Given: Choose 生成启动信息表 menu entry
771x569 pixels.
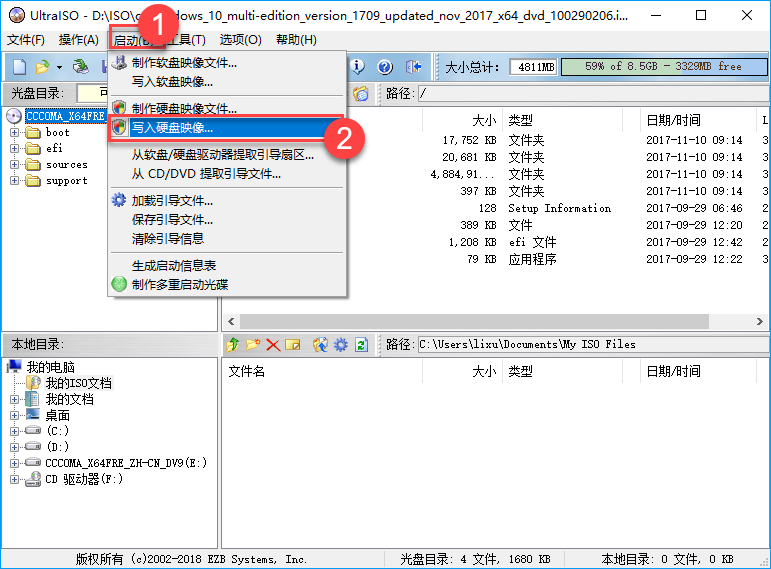Looking at the screenshot, I should click(x=227, y=266).
